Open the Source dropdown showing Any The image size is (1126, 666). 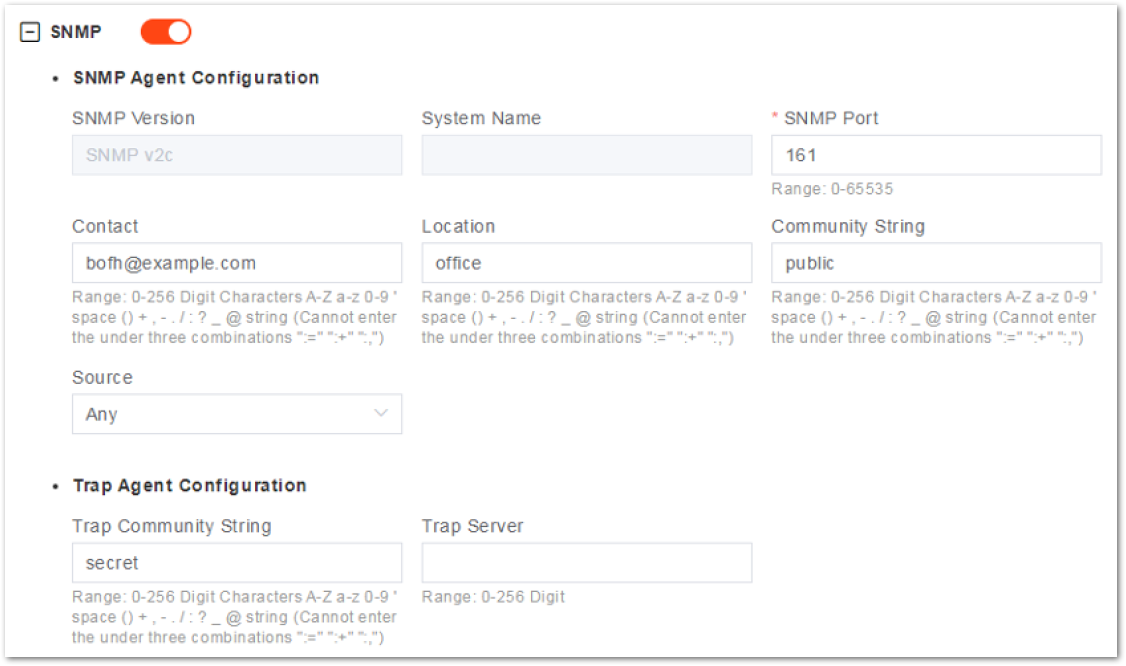(x=237, y=414)
